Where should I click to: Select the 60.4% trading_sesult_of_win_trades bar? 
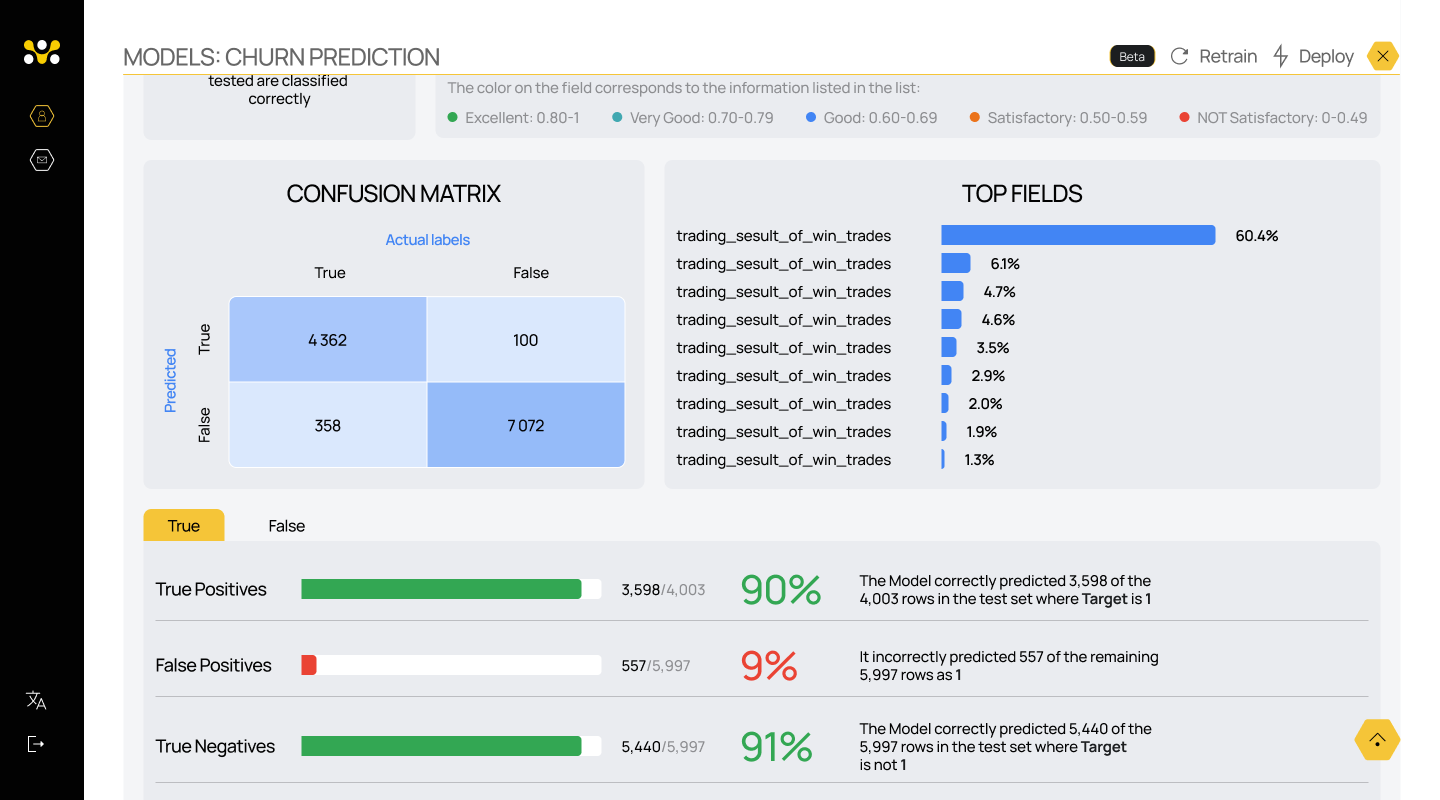coord(1077,235)
